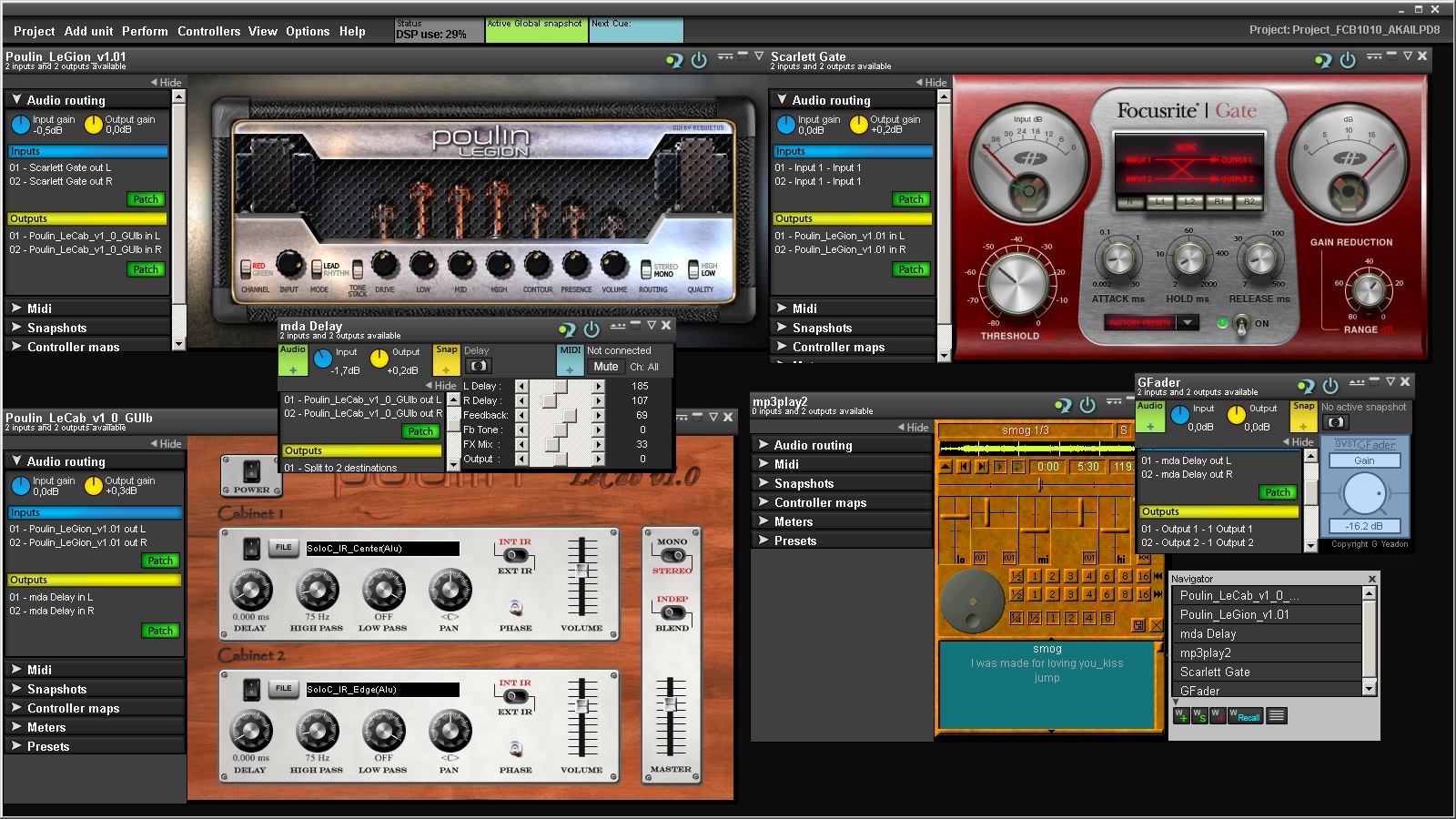Click the mda Delay power icon
Screen dimensions: 1456x819
tap(591, 329)
